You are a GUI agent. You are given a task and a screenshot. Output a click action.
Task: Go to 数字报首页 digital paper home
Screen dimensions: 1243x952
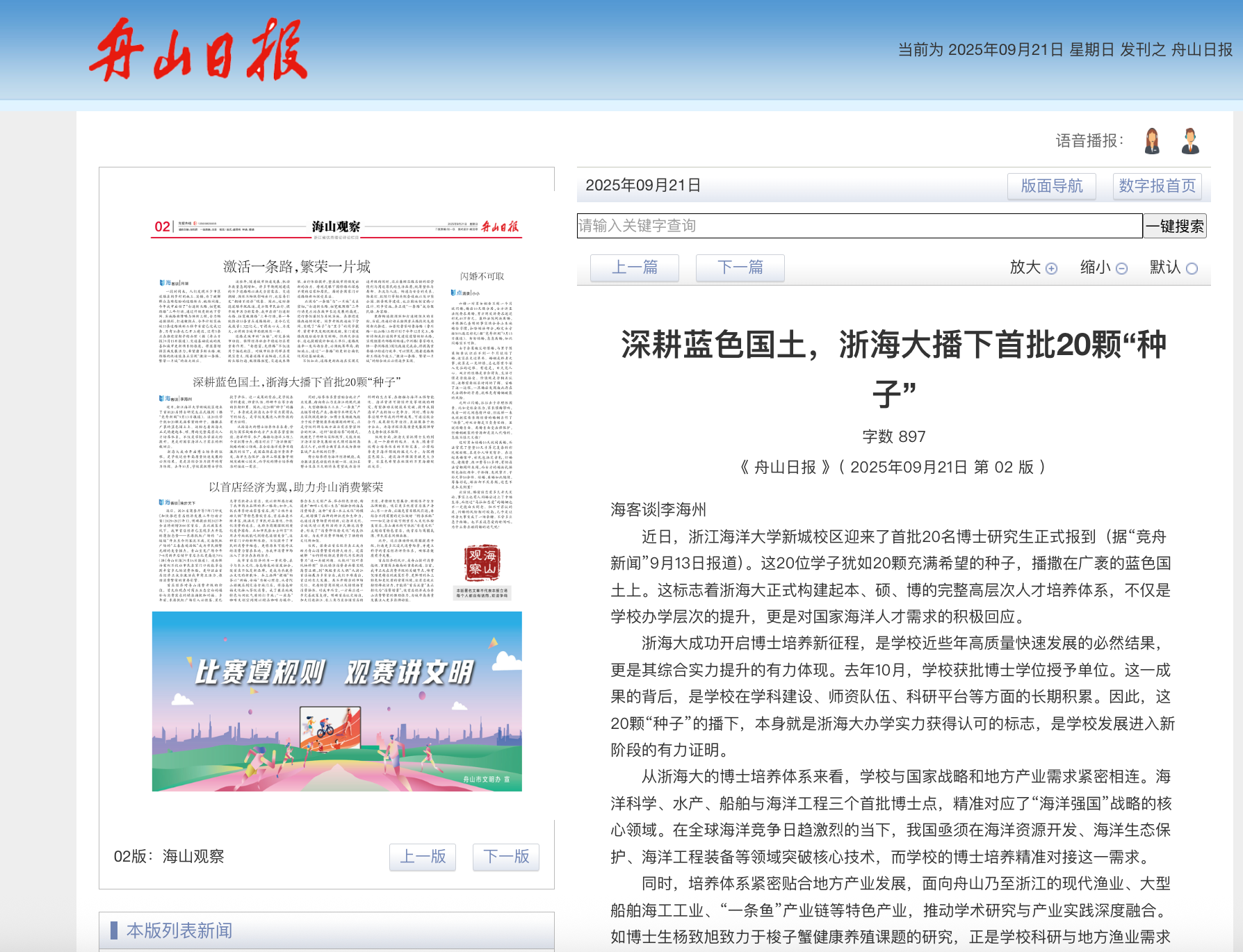click(x=1157, y=186)
